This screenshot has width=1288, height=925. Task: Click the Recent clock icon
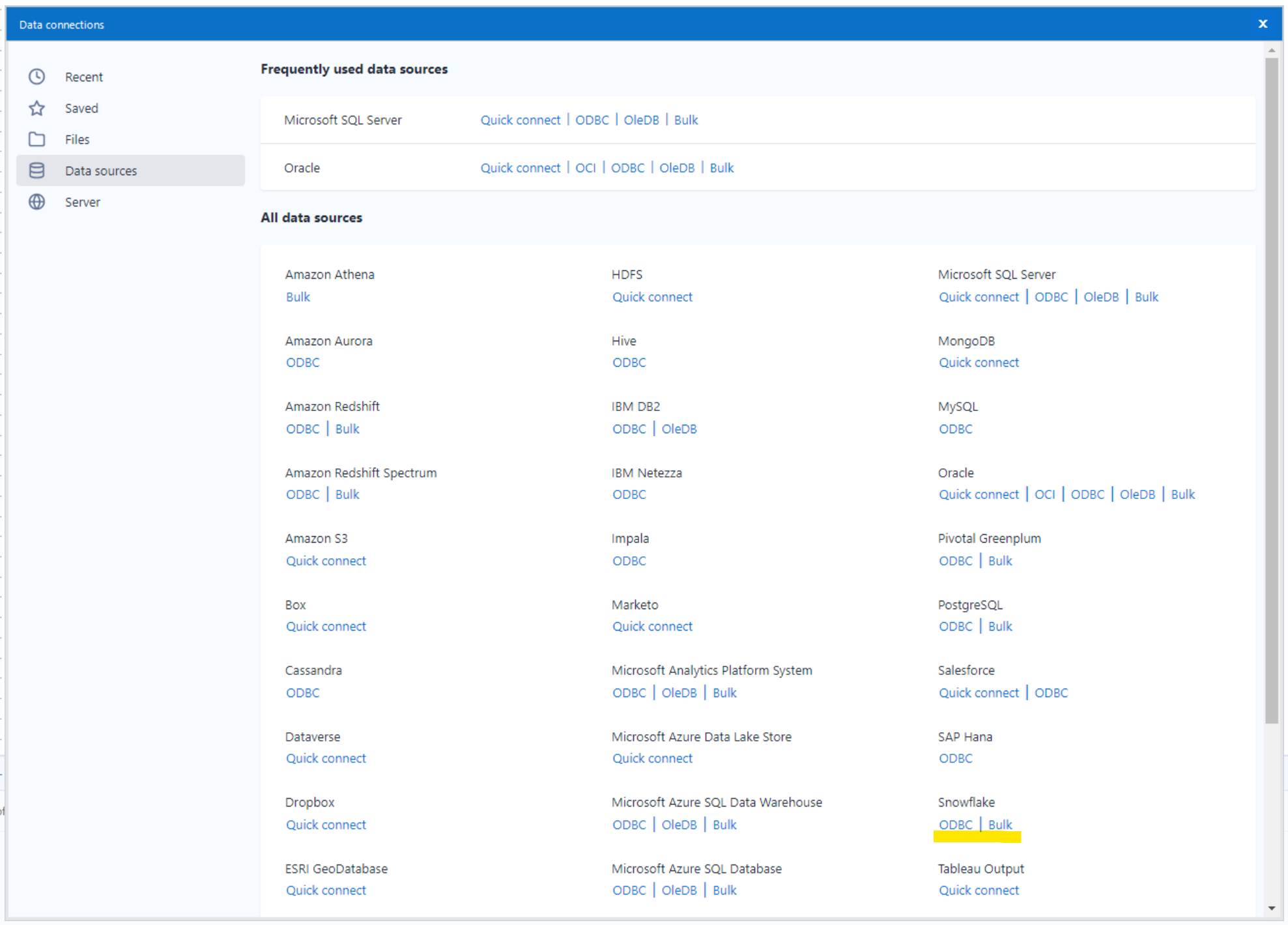[37, 77]
